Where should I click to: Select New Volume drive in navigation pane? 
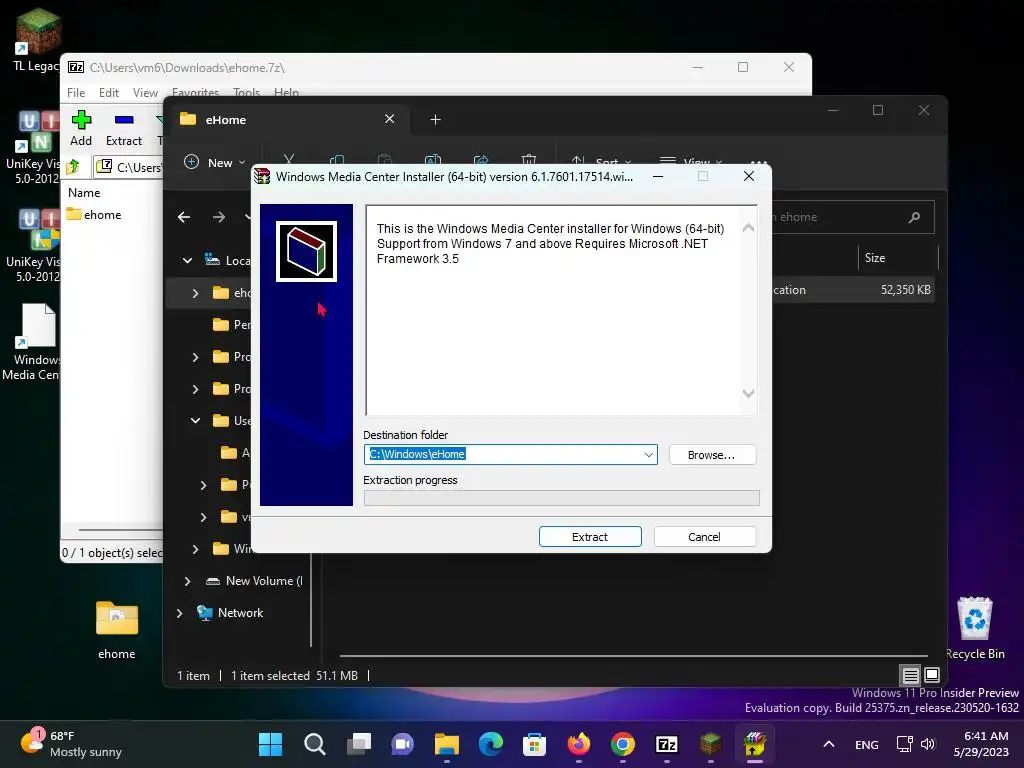click(x=254, y=581)
